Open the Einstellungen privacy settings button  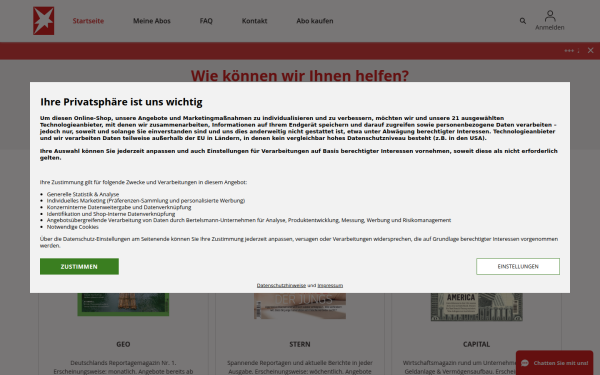[518, 266]
